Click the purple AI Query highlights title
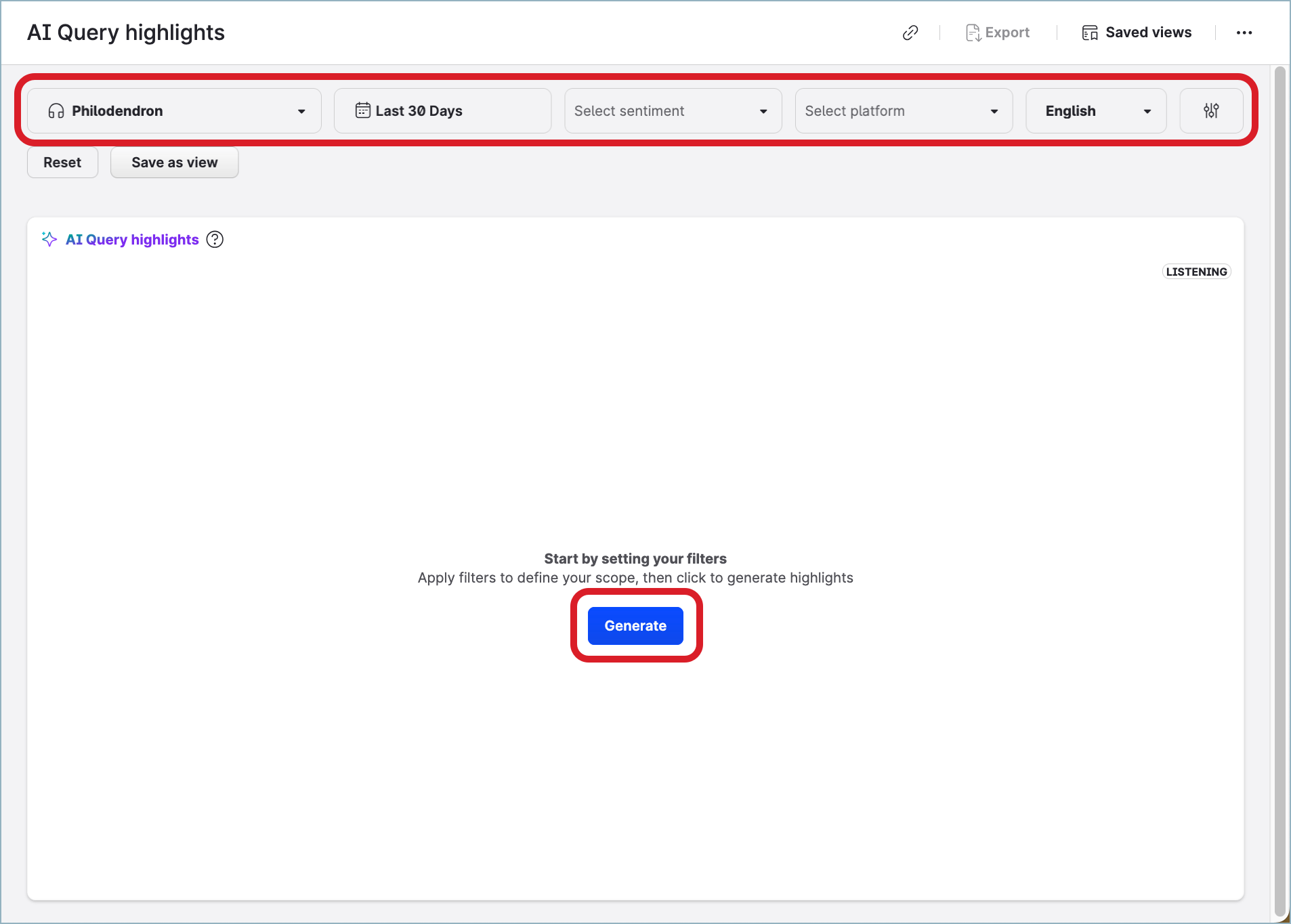 coord(132,239)
